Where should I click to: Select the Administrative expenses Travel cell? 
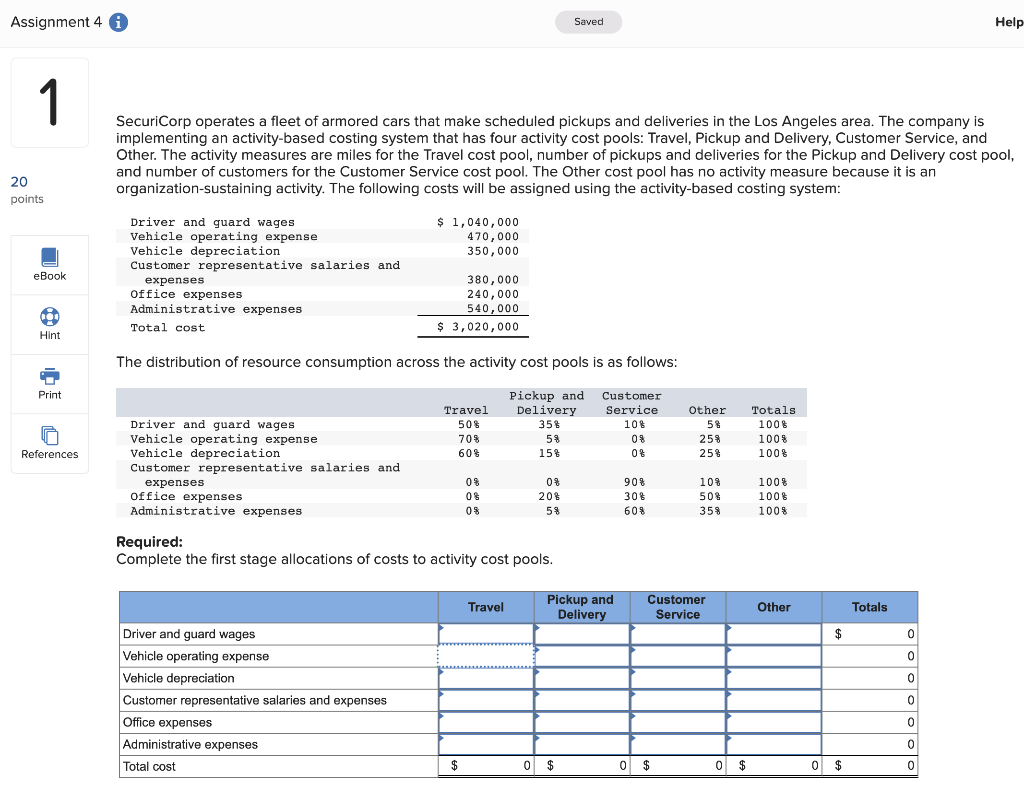pos(486,744)
